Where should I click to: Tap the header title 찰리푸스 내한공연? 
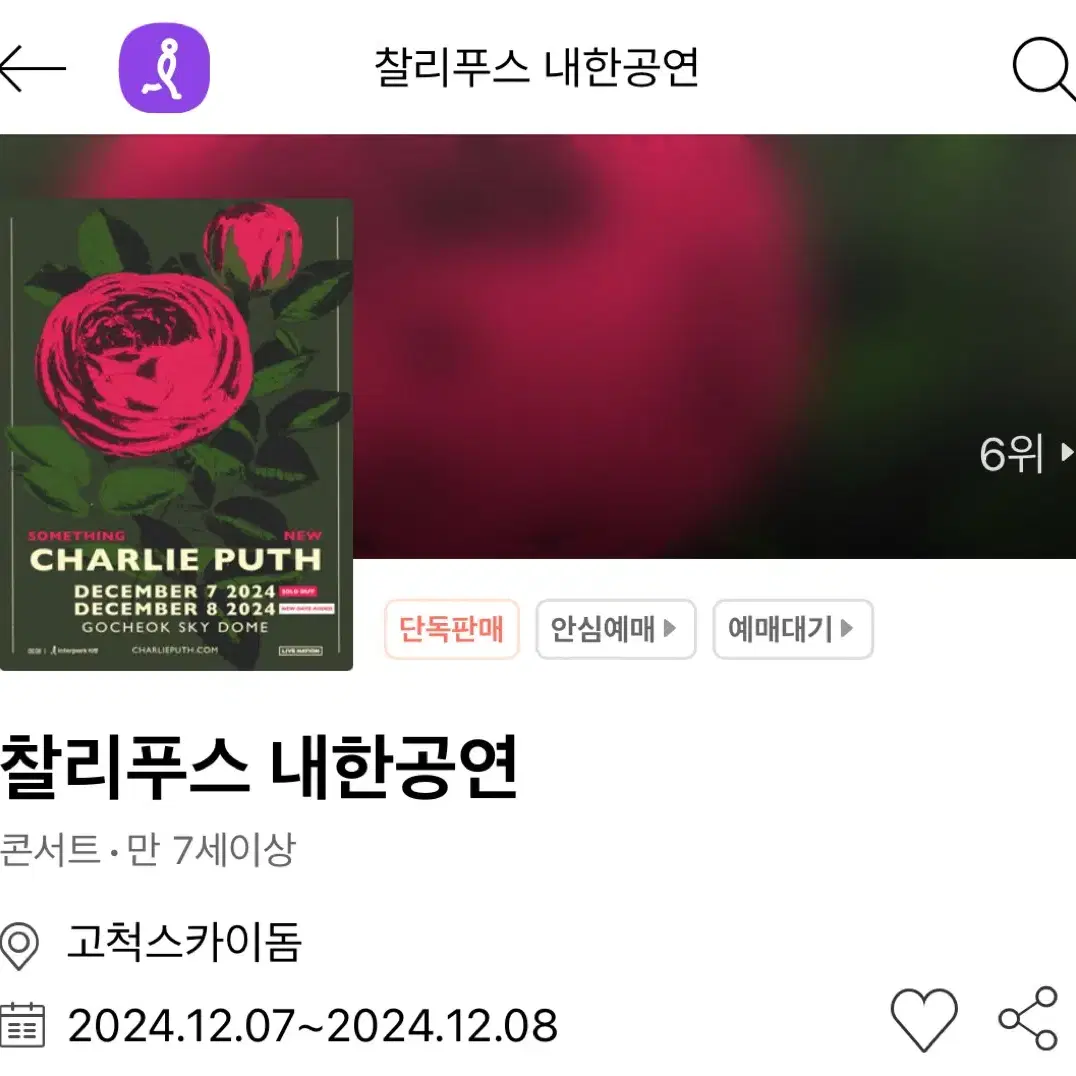(537, 67)
